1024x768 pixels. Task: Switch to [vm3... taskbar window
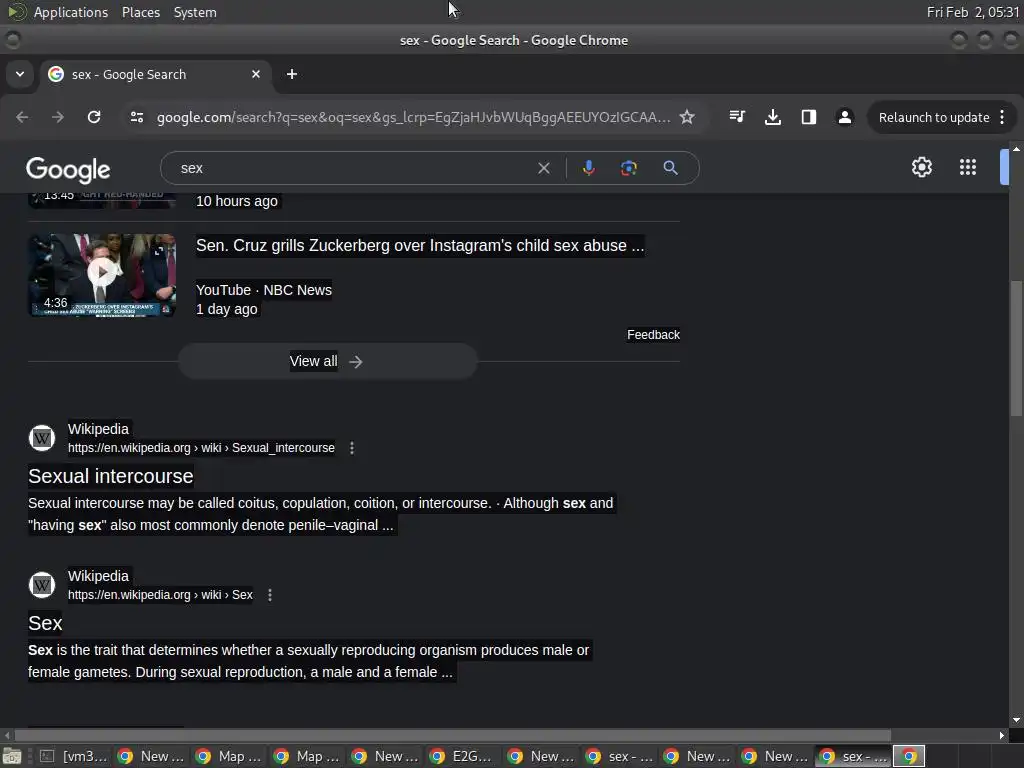click(x=73, y=756)
